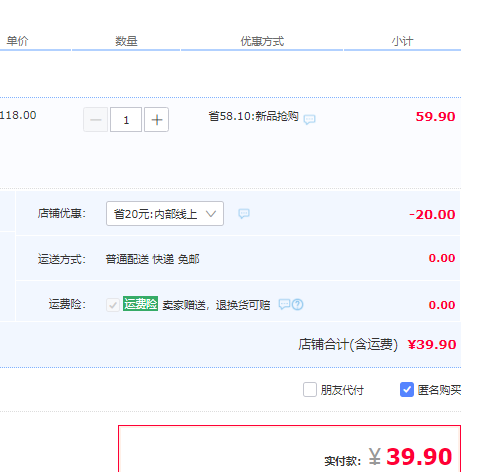Click the 普通配送 快递 免邮 shipping text

click(152, 259)
